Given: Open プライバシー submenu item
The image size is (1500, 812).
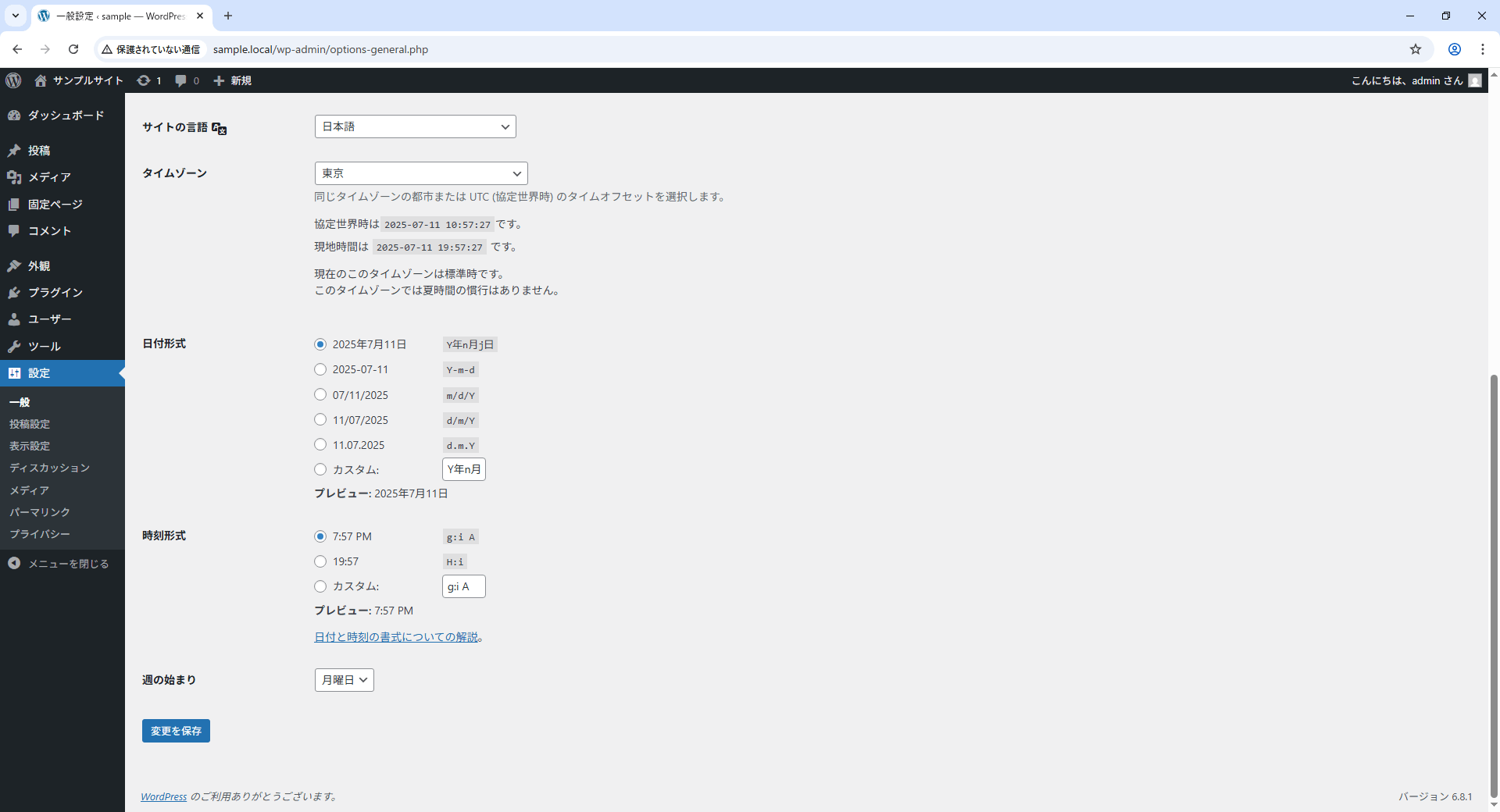Looking at the screenshot, I should [x=40, y=534].
